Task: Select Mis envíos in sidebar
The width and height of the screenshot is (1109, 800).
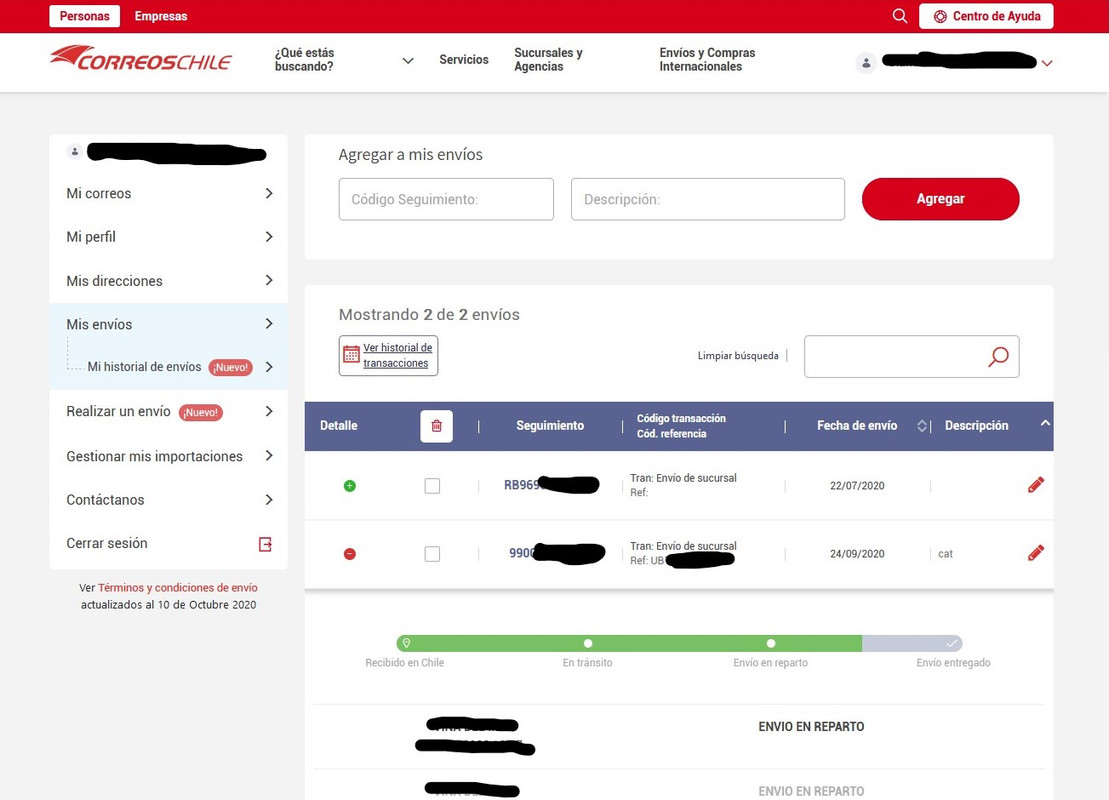Action: coord(99,324)
